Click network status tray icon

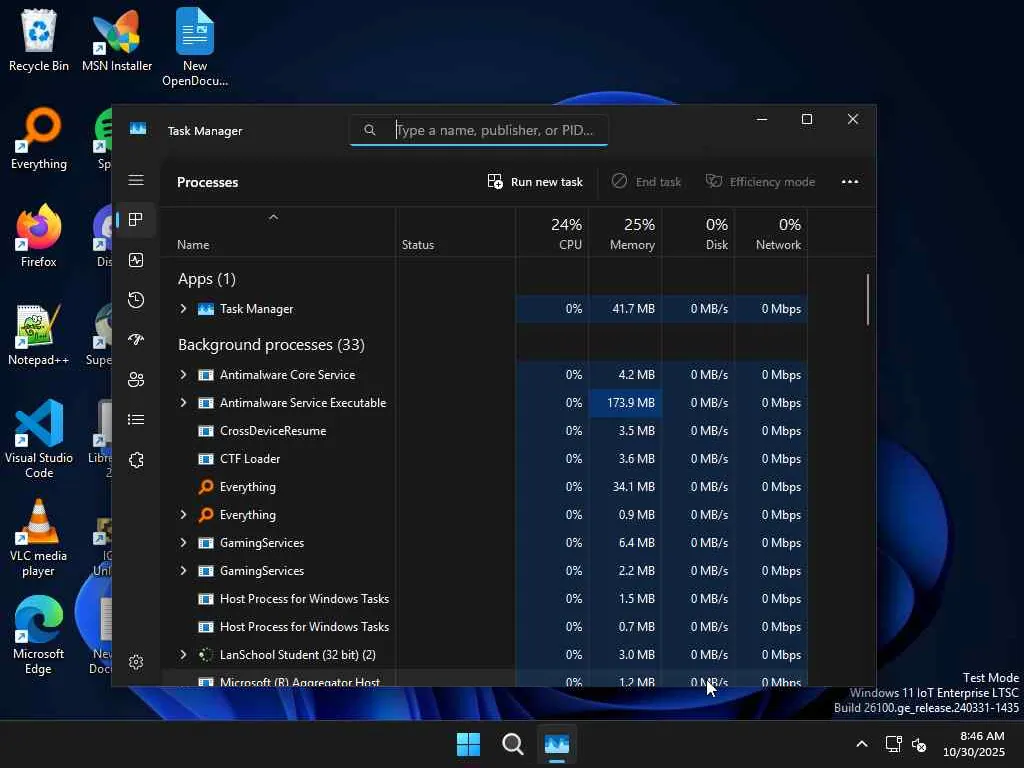click(893, 744)
